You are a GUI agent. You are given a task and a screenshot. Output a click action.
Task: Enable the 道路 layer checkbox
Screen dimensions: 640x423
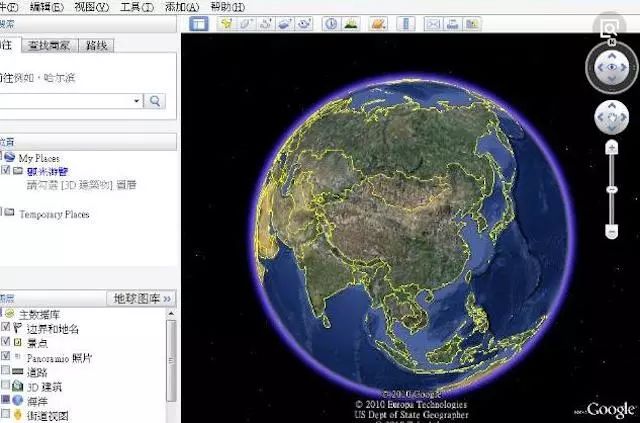click(7, 371)
